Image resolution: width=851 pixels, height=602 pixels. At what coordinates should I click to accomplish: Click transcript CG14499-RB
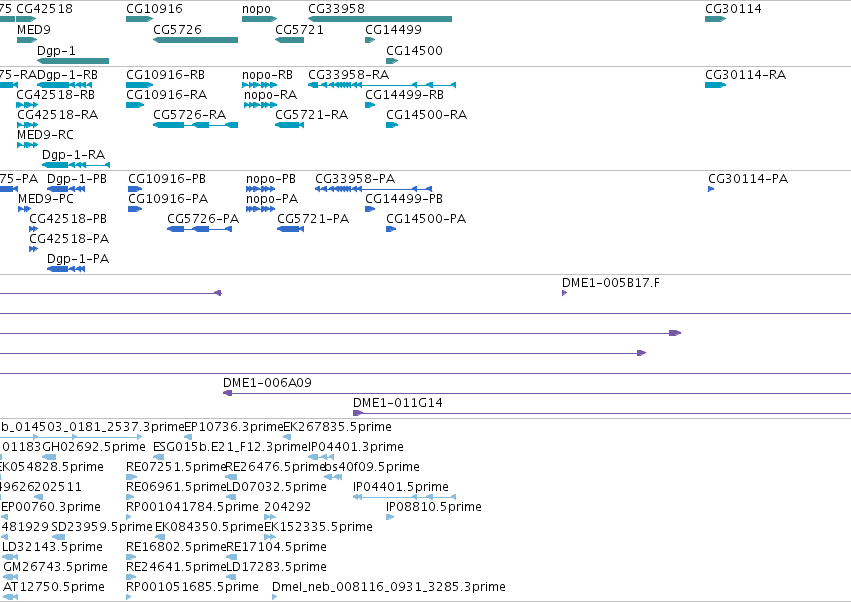click(370, 105)
